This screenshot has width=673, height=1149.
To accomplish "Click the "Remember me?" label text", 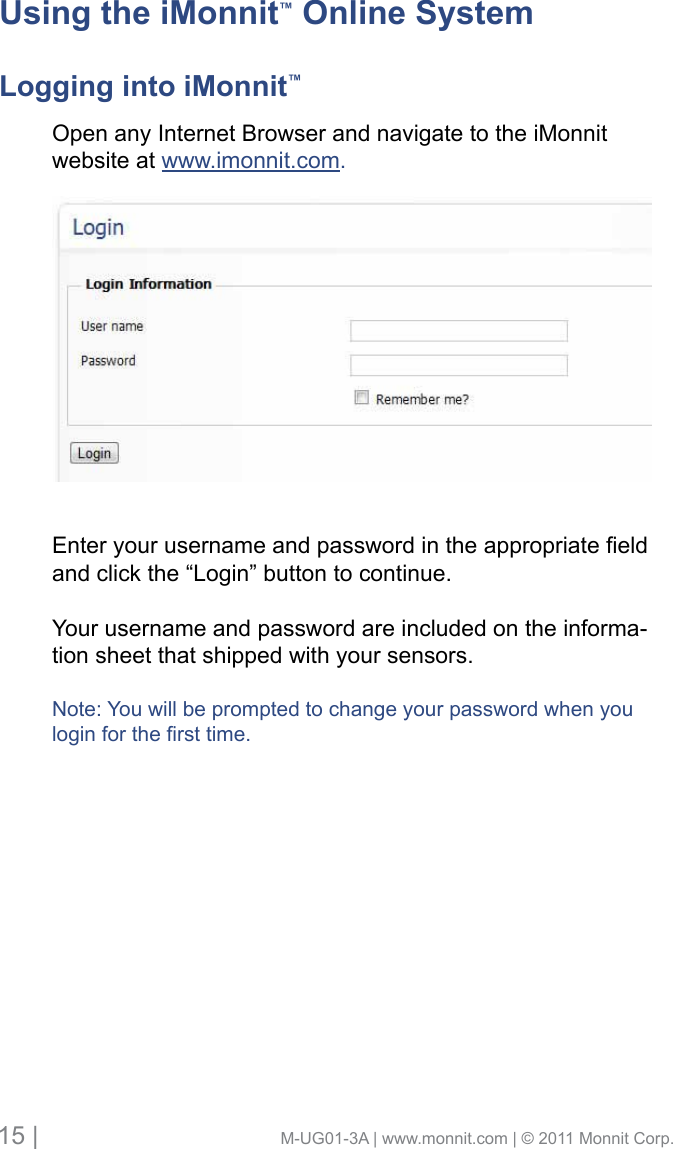I will (x=422, y=399).
